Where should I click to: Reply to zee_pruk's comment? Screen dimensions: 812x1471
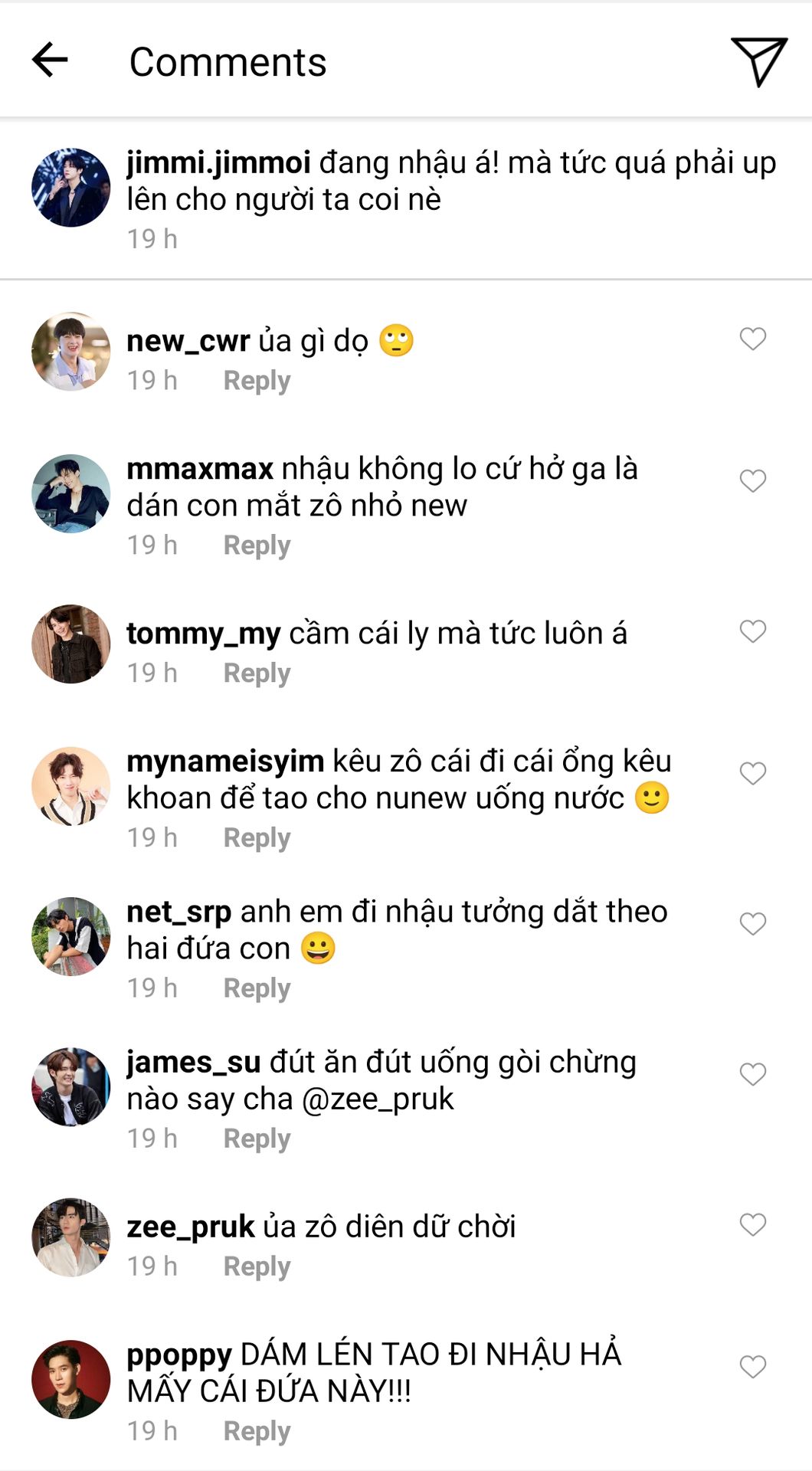[257, 1266]
